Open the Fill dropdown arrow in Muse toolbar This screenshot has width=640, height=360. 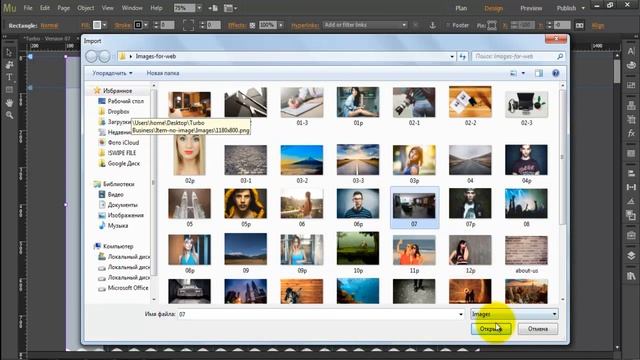(104, 25)
